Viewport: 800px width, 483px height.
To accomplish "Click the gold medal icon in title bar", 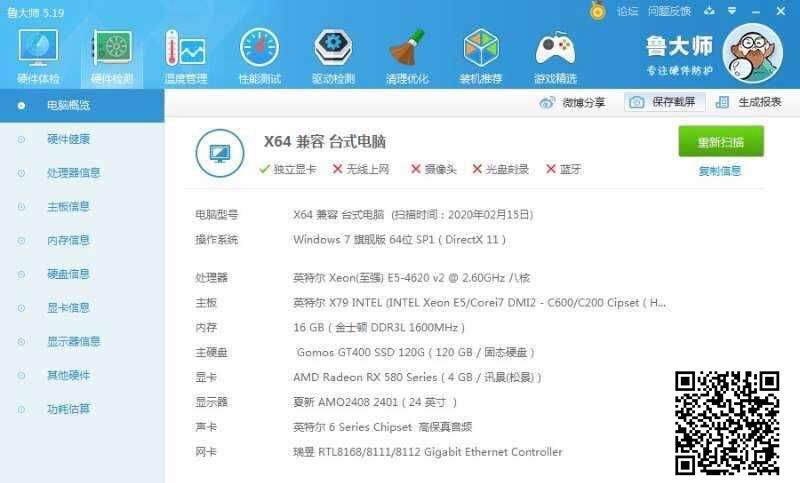I will (x=598, y=11).
